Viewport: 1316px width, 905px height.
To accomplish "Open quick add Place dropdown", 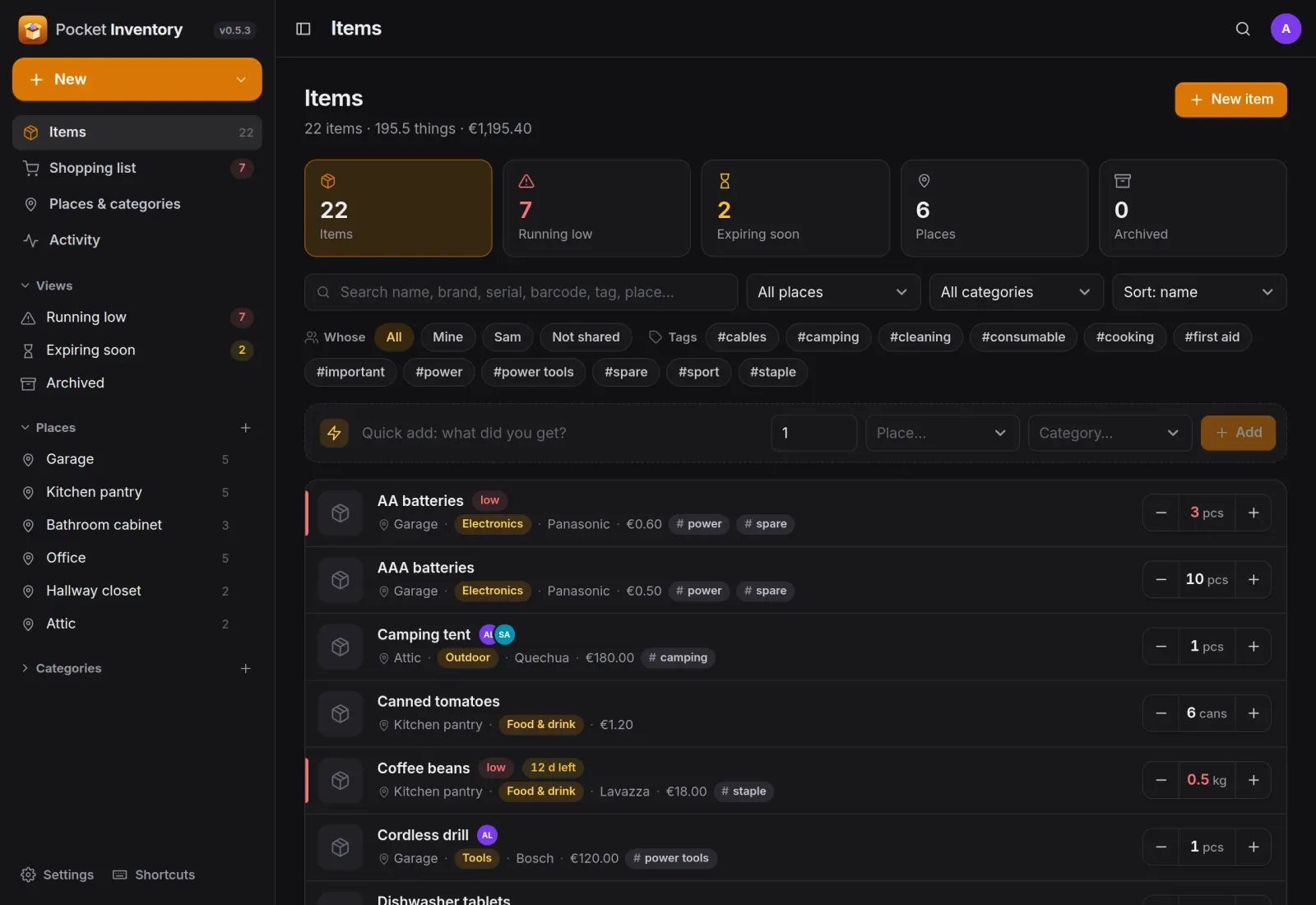I will (x=942, y=433).
